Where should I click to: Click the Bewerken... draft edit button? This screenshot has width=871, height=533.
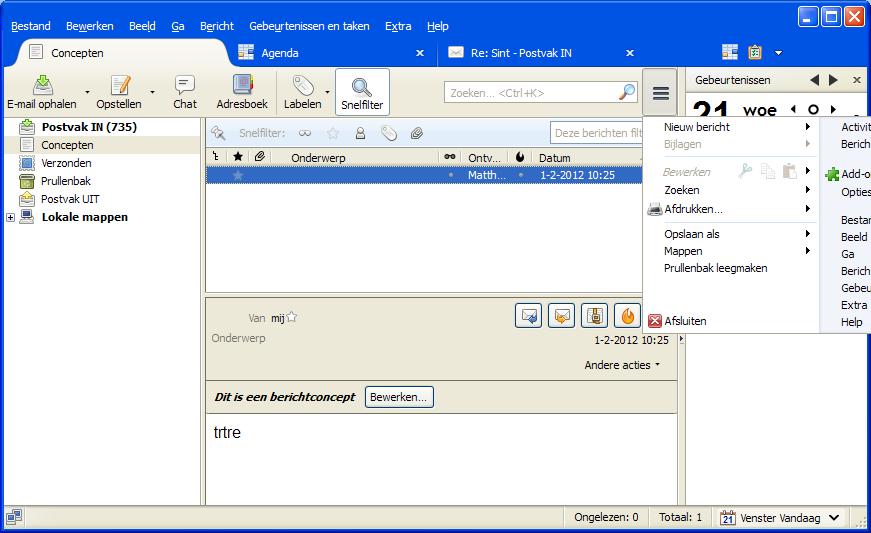tap(399, 397)
